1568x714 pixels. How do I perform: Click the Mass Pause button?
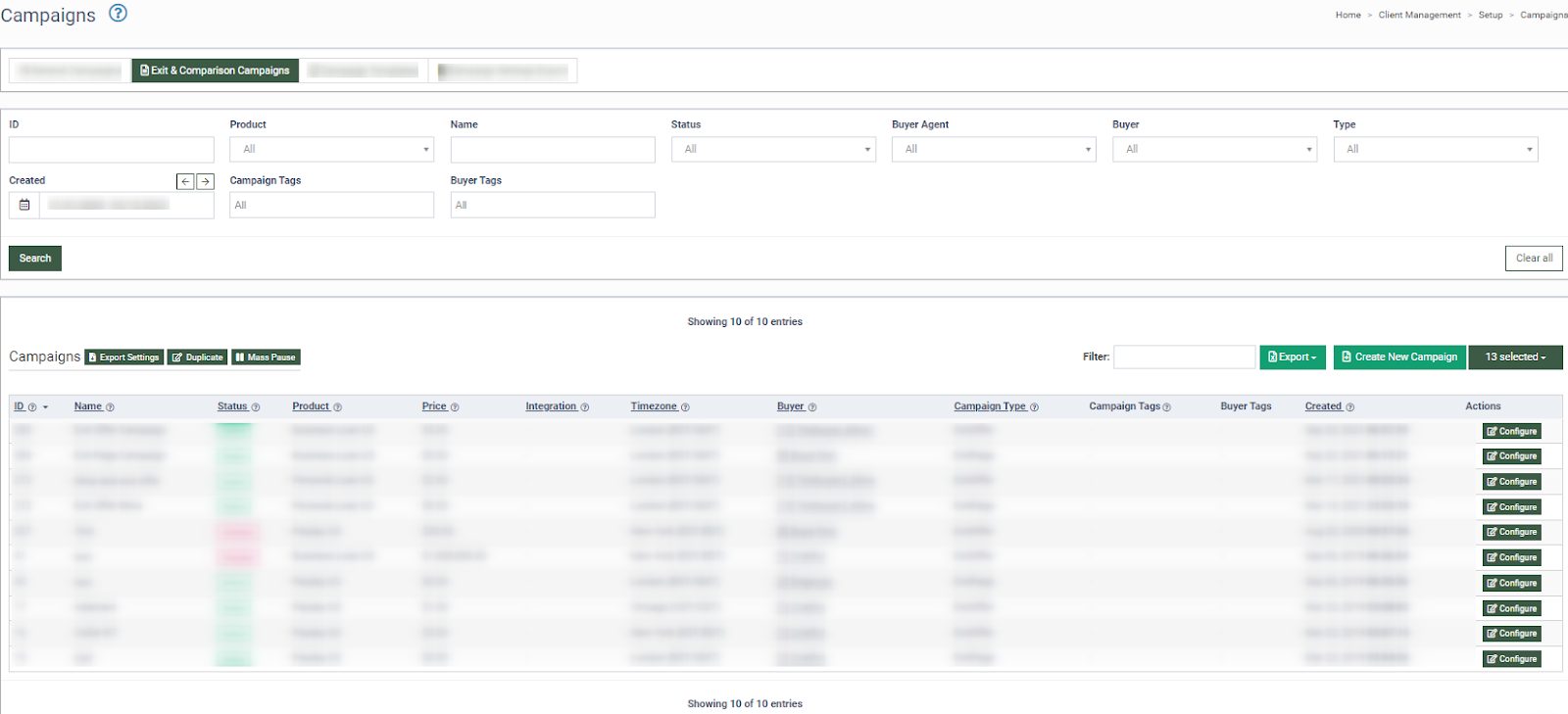click(x=266, y=357)
